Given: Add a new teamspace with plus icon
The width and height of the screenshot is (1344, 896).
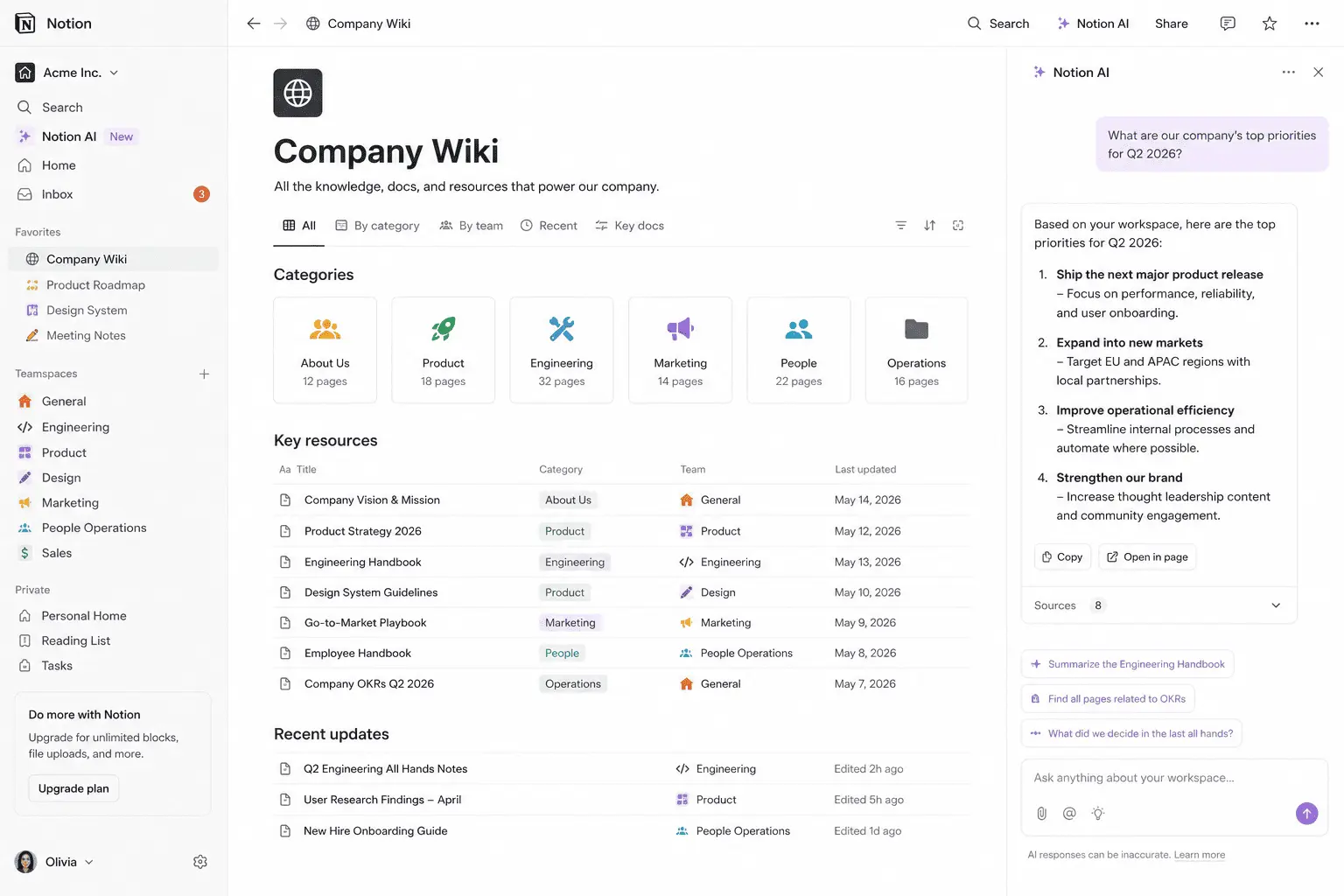Looking at the screenshot, I should coord(204,374).
